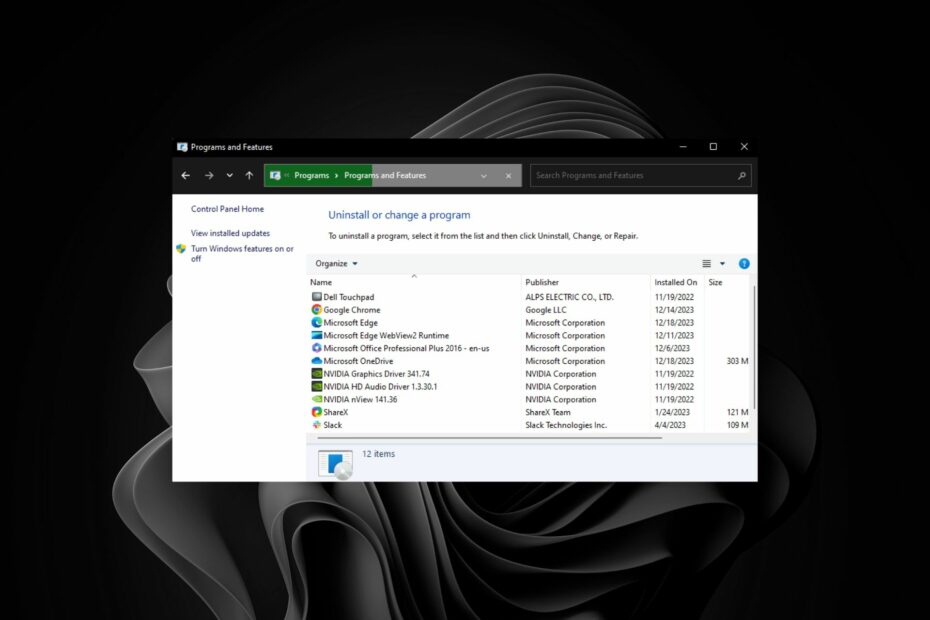Open the Help question mark icon
The image size is (930, 620).
pyautogui.click(x=743, y=263)
